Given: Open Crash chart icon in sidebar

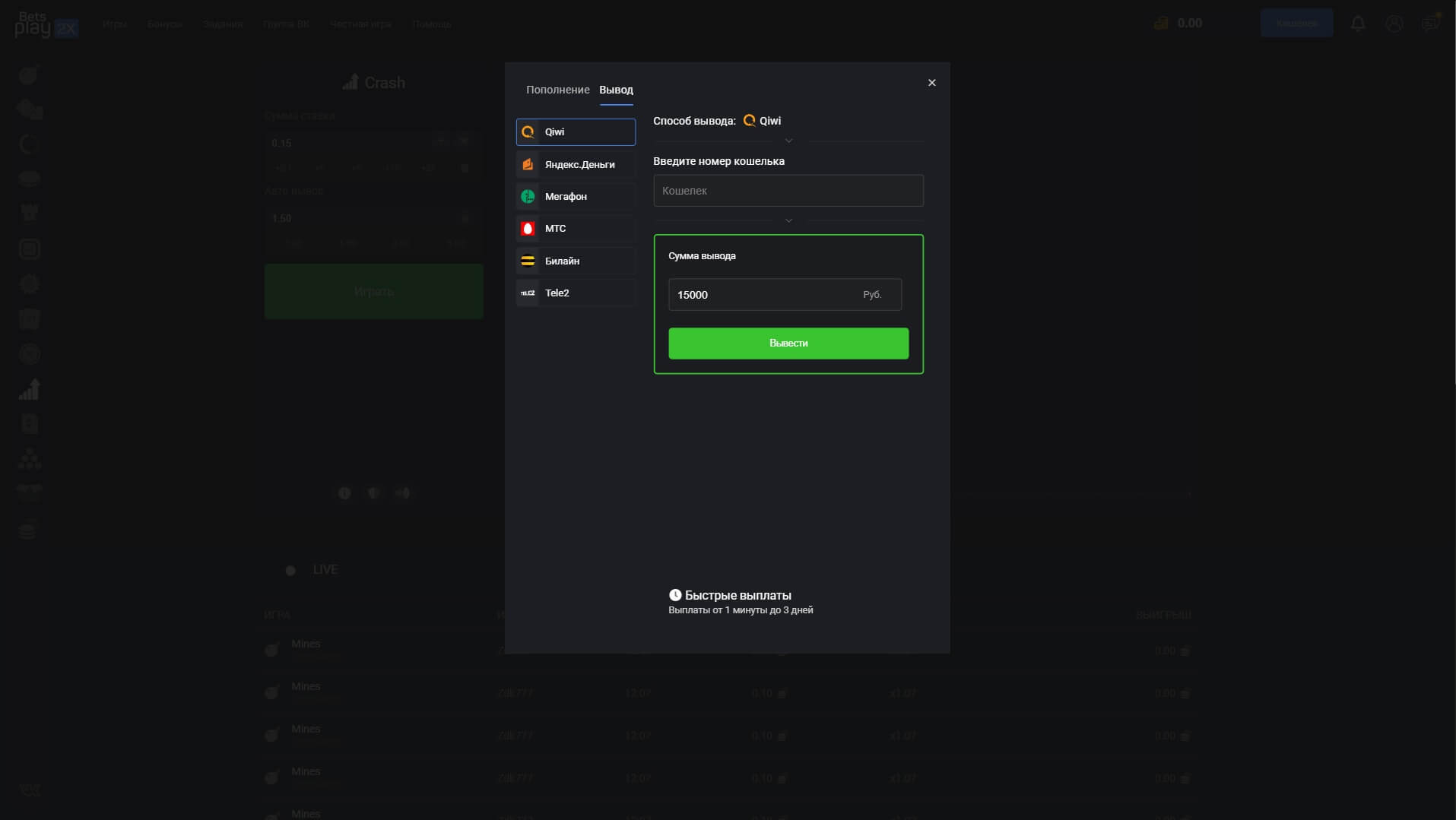Looking at the screenshot, I should coord(29,389).
